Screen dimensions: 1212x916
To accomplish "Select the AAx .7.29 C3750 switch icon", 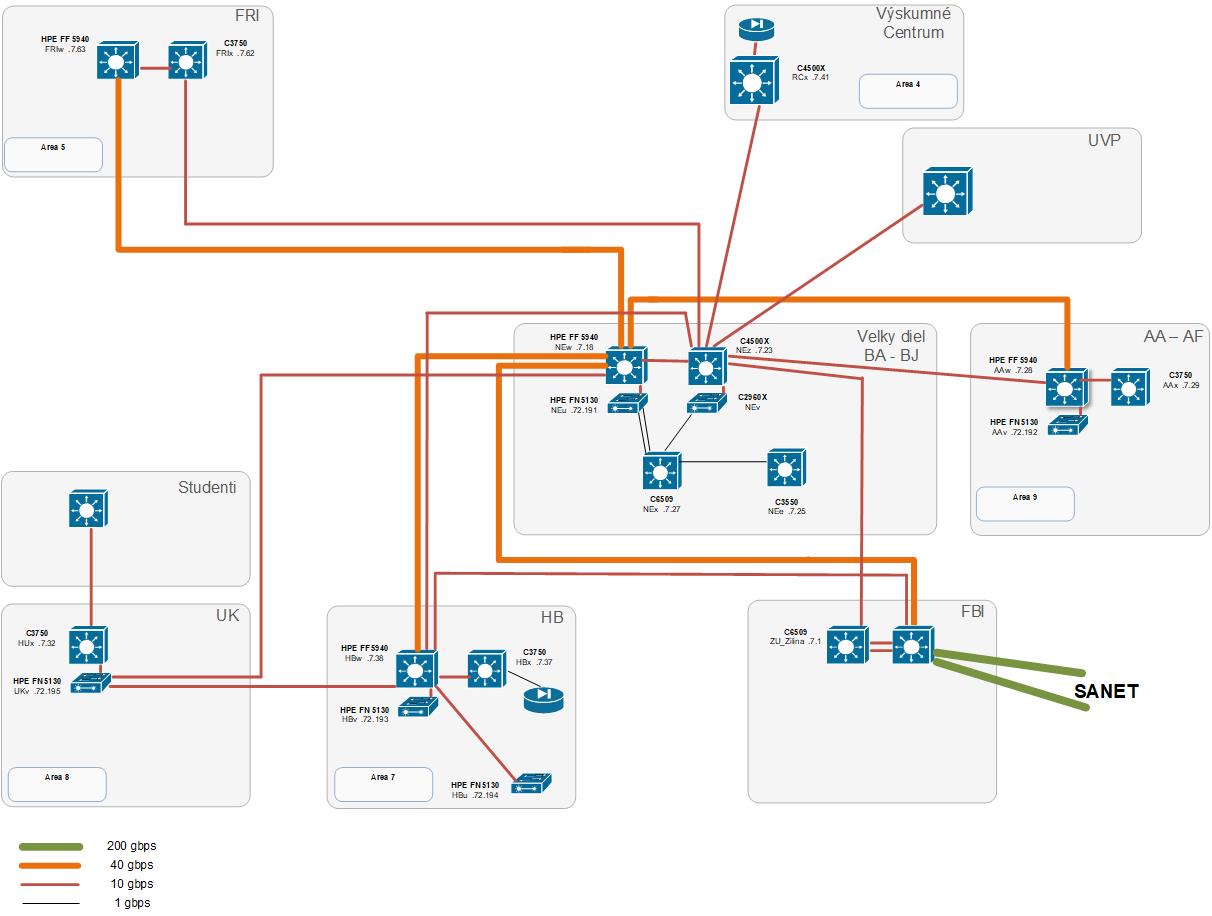I will coord(1130,385).
